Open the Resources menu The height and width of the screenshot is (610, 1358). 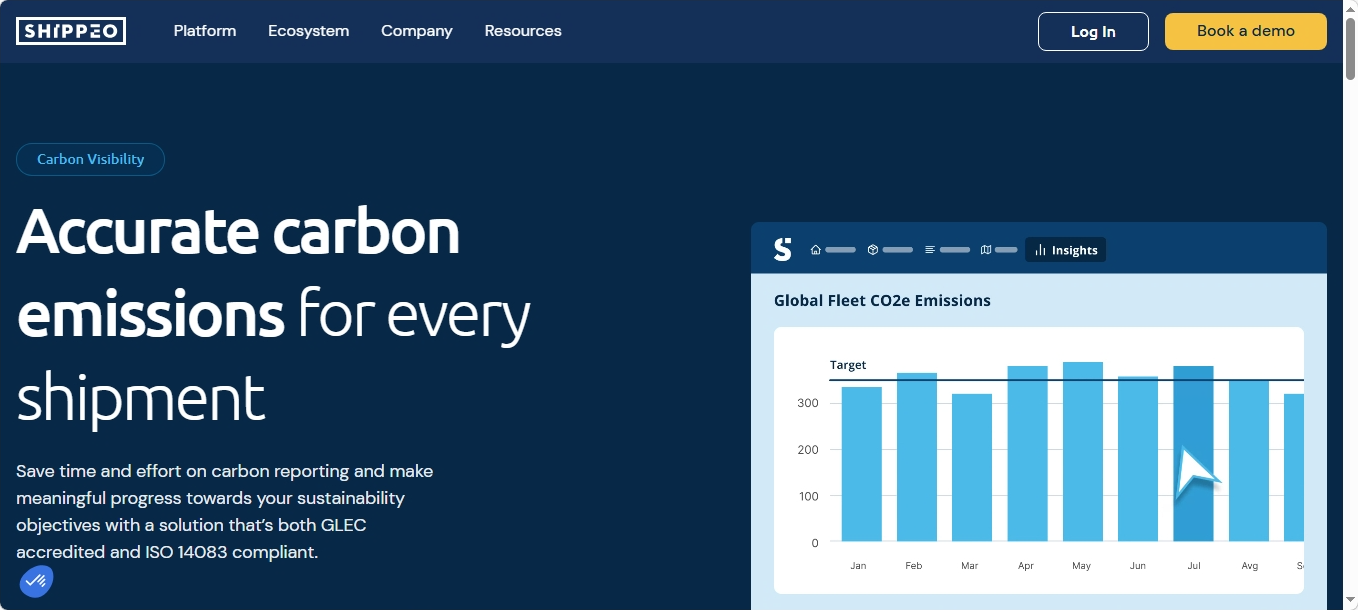(x=523, y=31)
